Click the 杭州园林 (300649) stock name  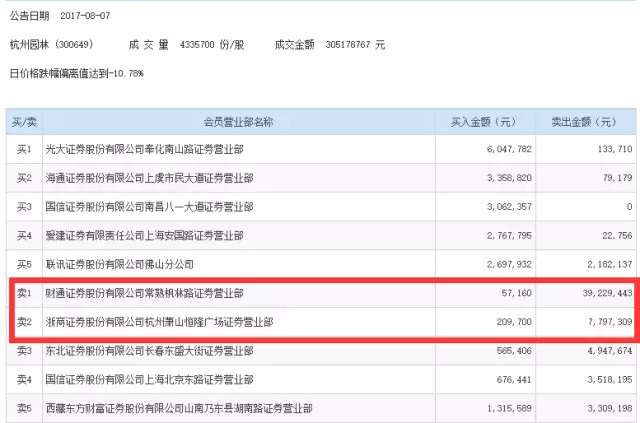[x=54, y=45]
